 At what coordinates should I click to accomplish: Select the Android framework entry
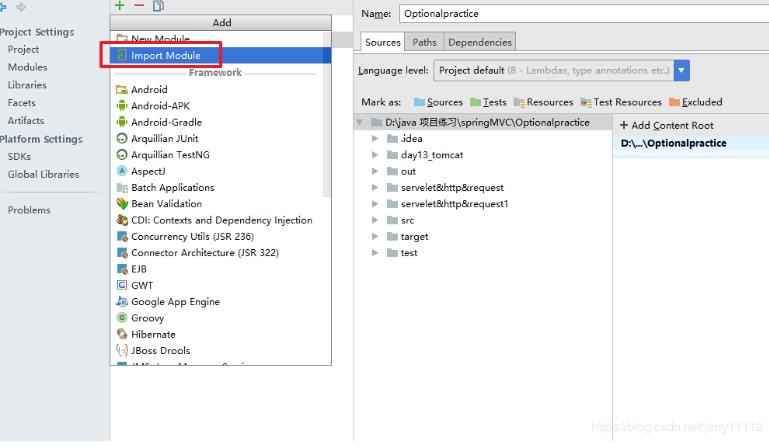pos(149,89)
